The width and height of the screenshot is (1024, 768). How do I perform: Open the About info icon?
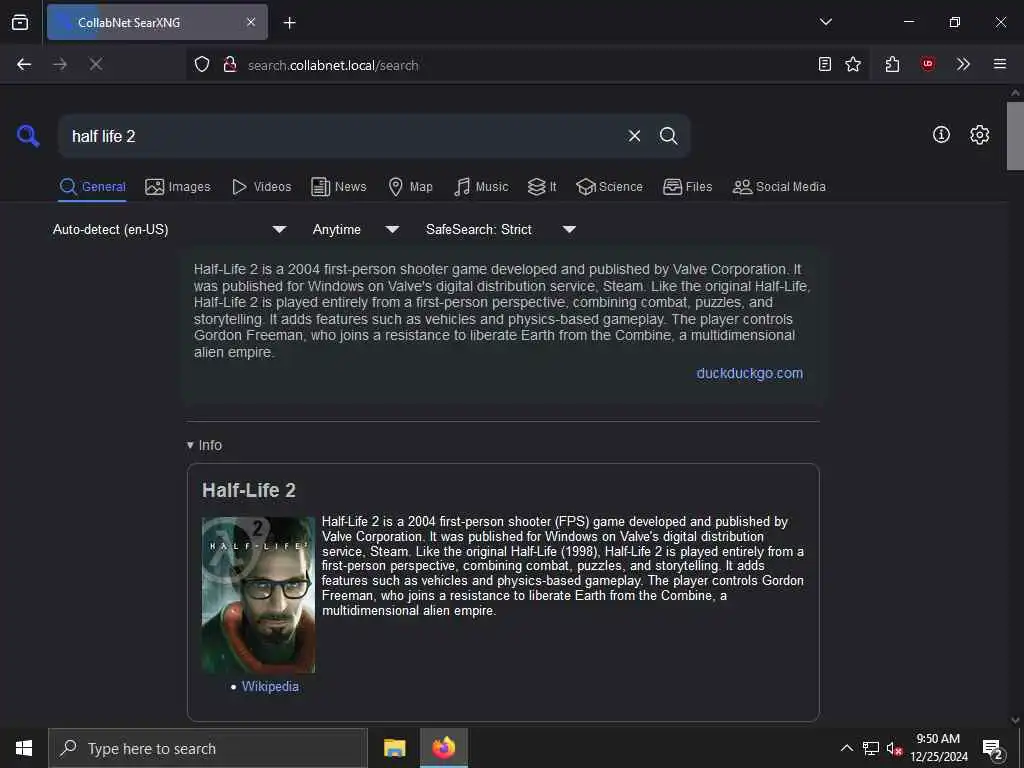pyautogui.click(x=941, y=135)
